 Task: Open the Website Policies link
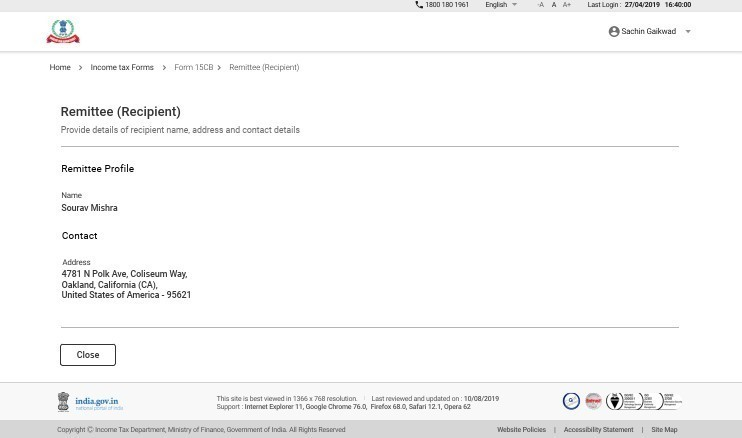(x=521, y=429)
